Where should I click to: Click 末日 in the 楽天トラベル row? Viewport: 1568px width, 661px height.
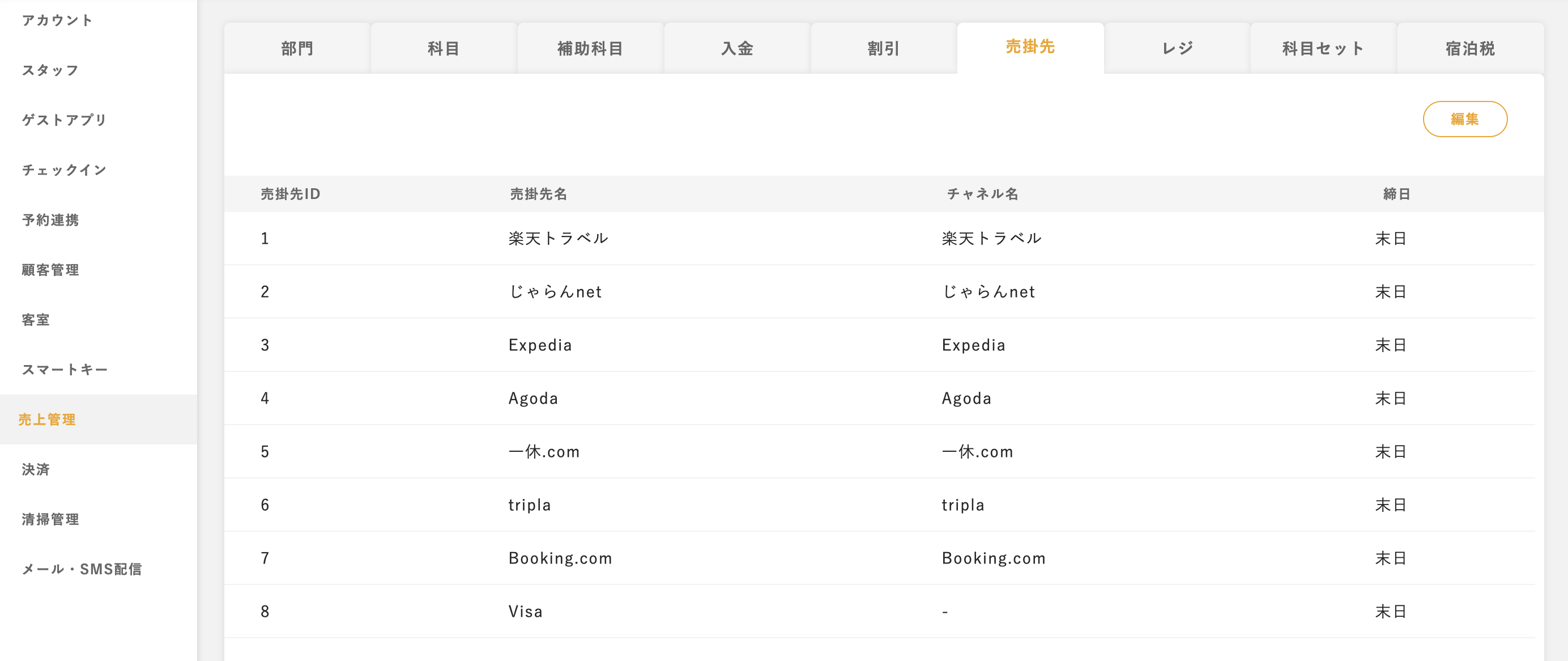tap(1391, 238)
